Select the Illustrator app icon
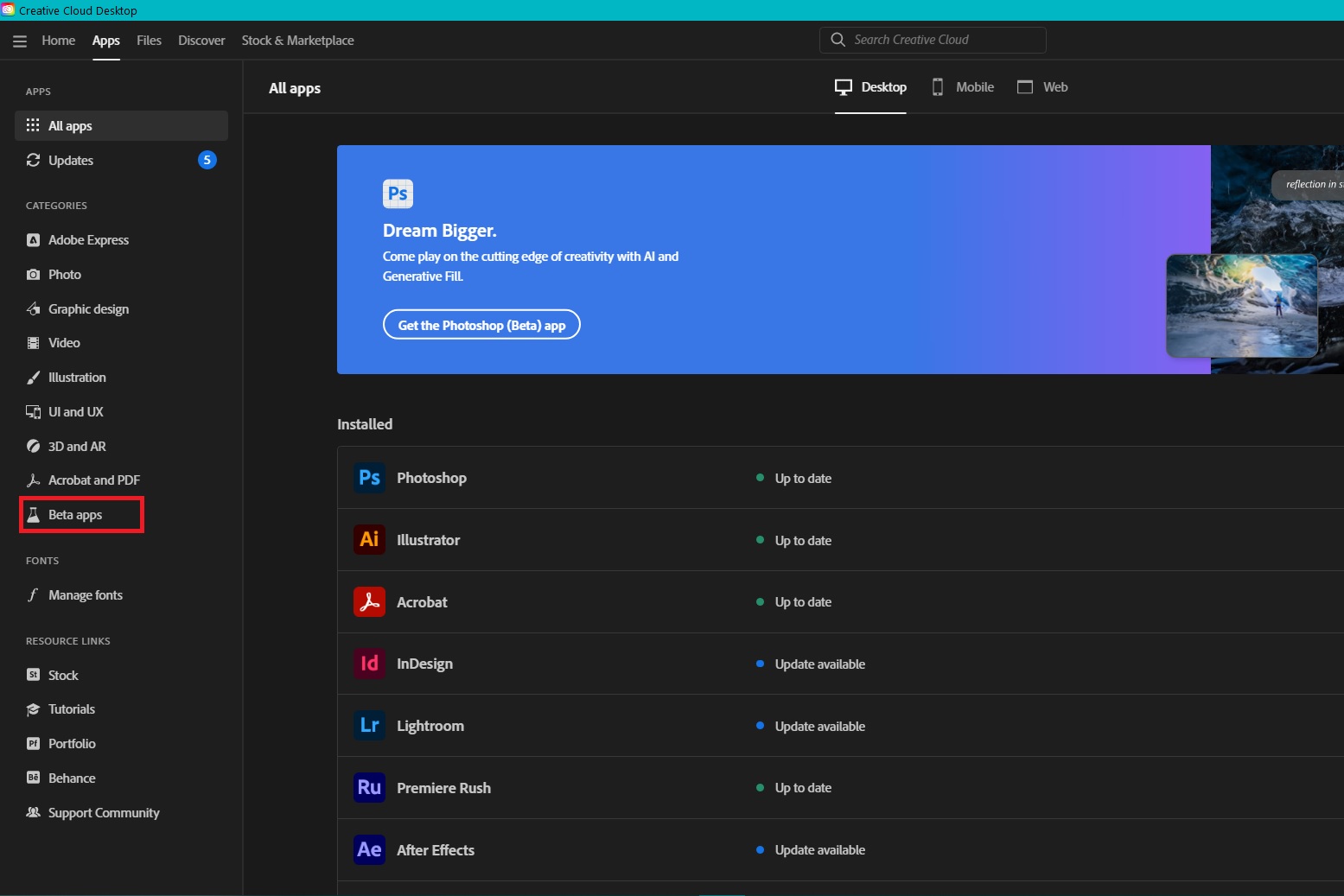Screen dimensions: 1344x896 click(368, 539)
